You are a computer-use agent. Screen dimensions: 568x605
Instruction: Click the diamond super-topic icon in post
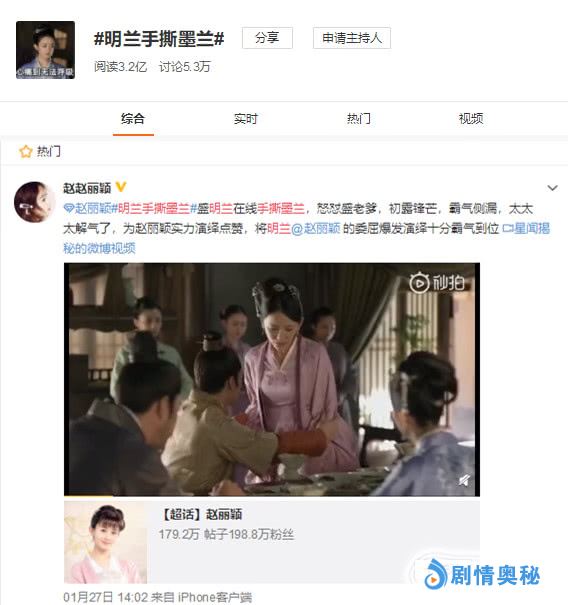68,209
